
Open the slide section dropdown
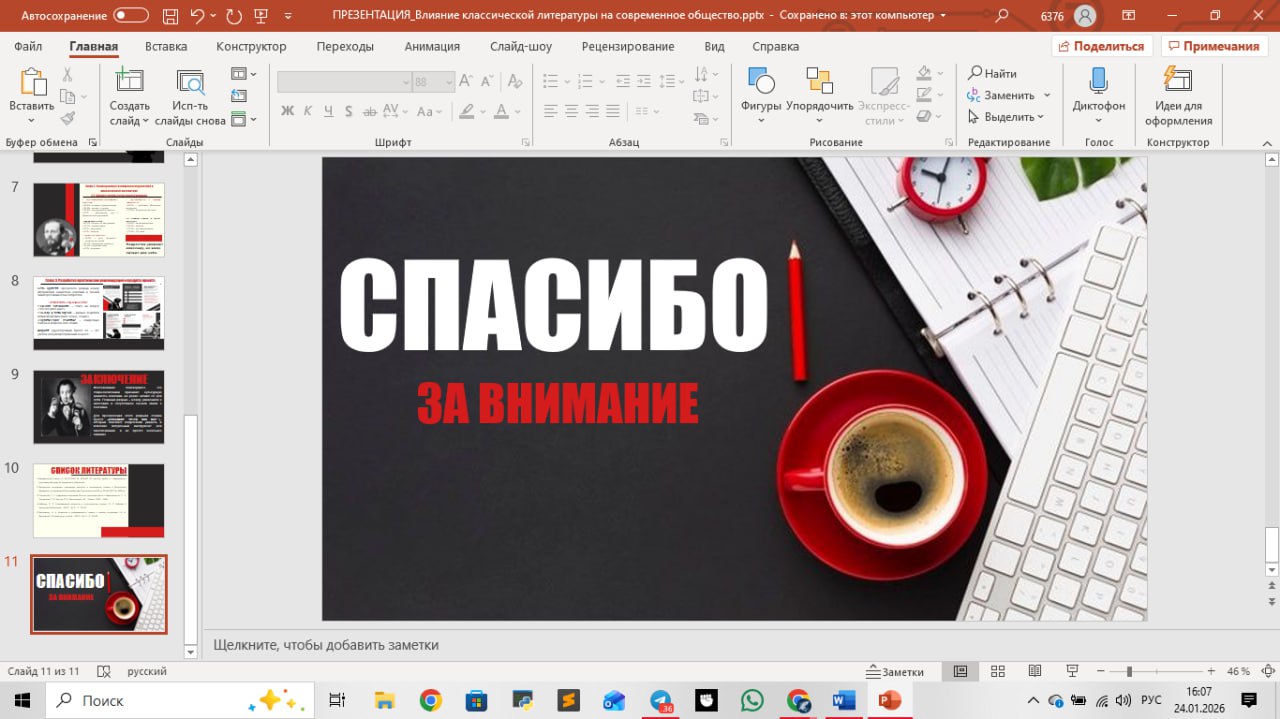[x=243, y=119]
